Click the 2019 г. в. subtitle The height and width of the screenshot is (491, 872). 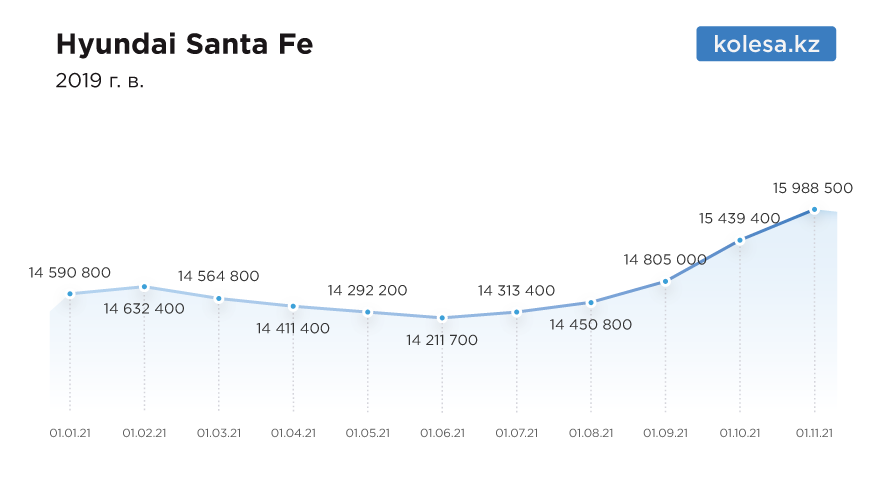click(x=100, y=81)
